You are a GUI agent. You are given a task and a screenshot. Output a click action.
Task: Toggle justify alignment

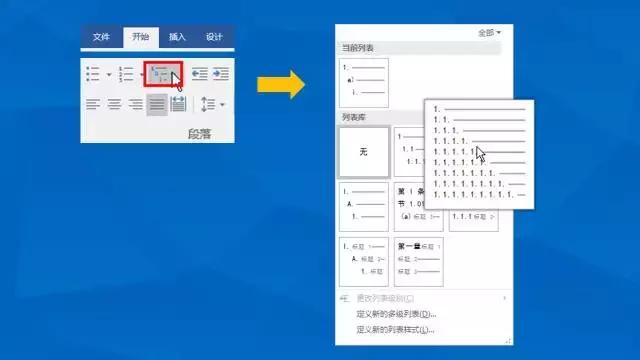(157, 104)
